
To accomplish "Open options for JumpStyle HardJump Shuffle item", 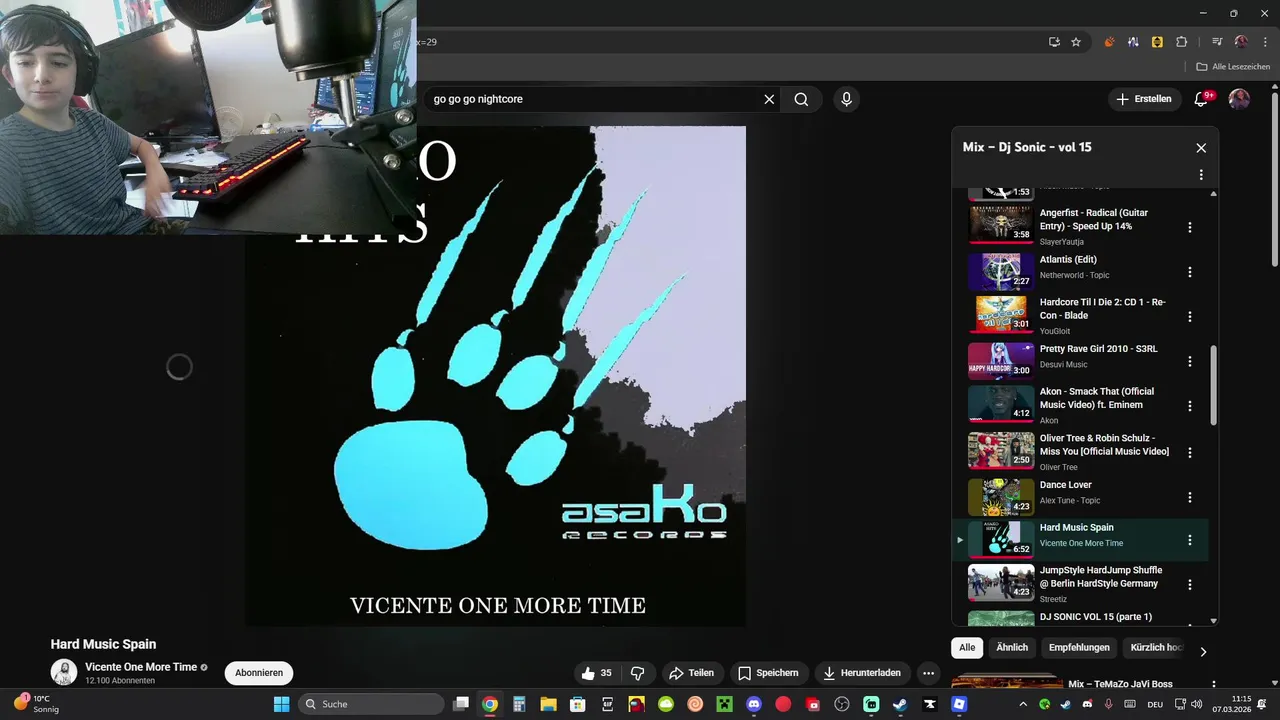I will 1190,584.
